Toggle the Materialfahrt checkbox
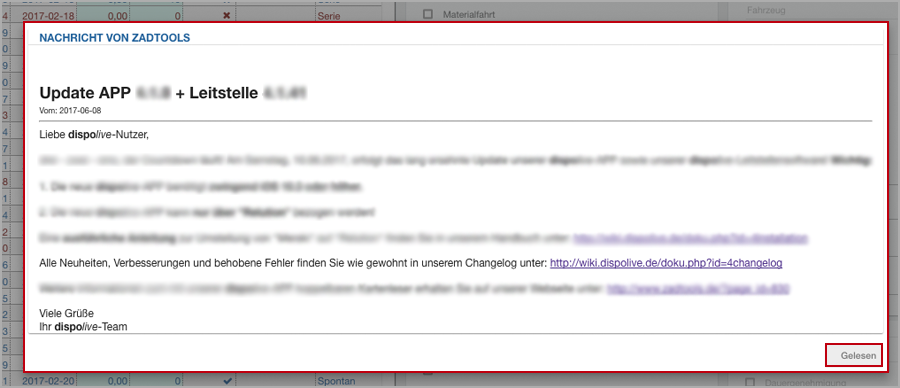 (x=428, y=14)
